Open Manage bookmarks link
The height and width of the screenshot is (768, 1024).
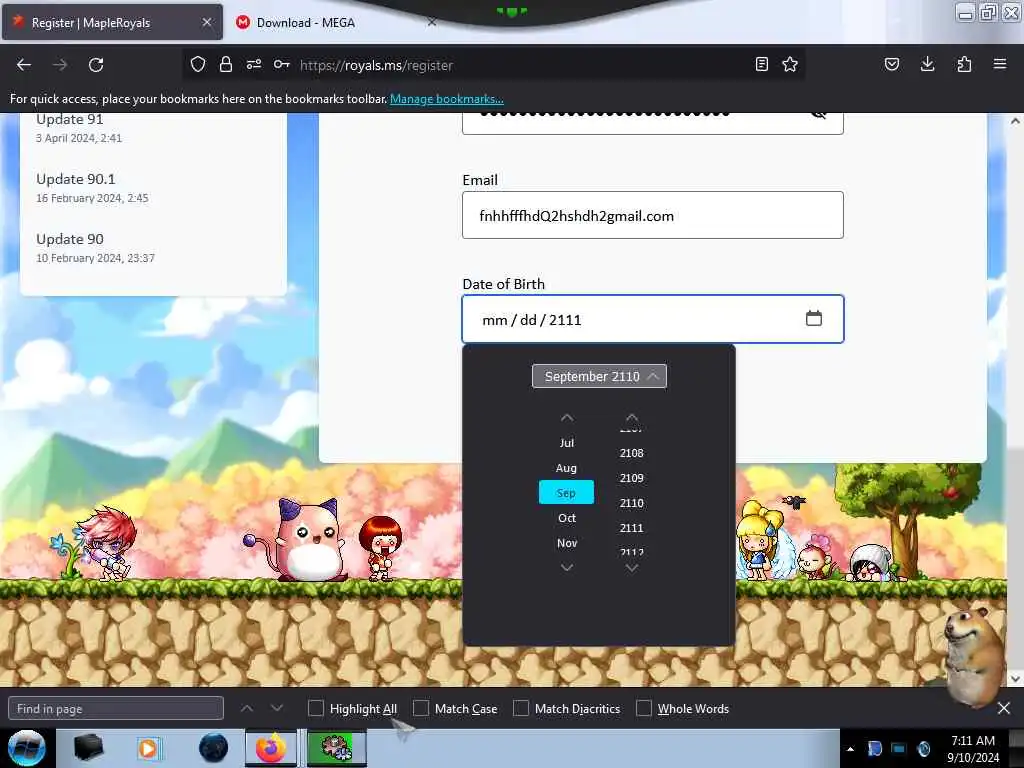tap(447, 99)
